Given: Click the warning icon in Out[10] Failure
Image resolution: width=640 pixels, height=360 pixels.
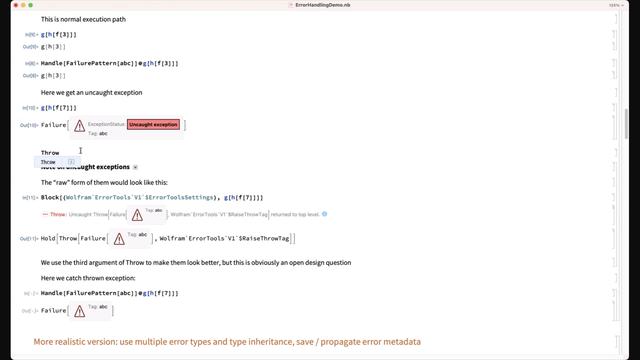Looking at the screenshot, I should pos(80,126).
